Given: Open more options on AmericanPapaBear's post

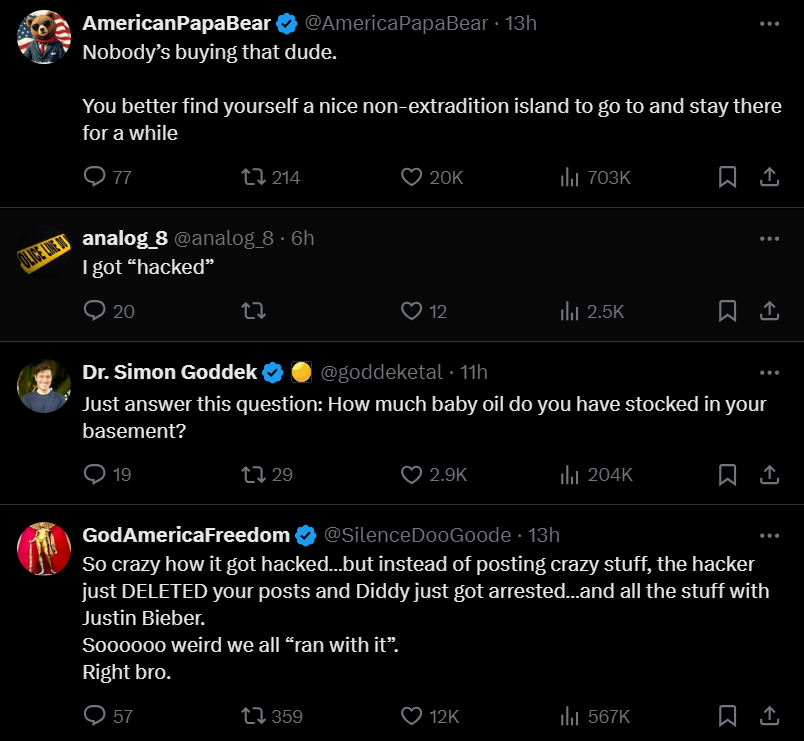Looking at the screenshot, I should [769, 22].
